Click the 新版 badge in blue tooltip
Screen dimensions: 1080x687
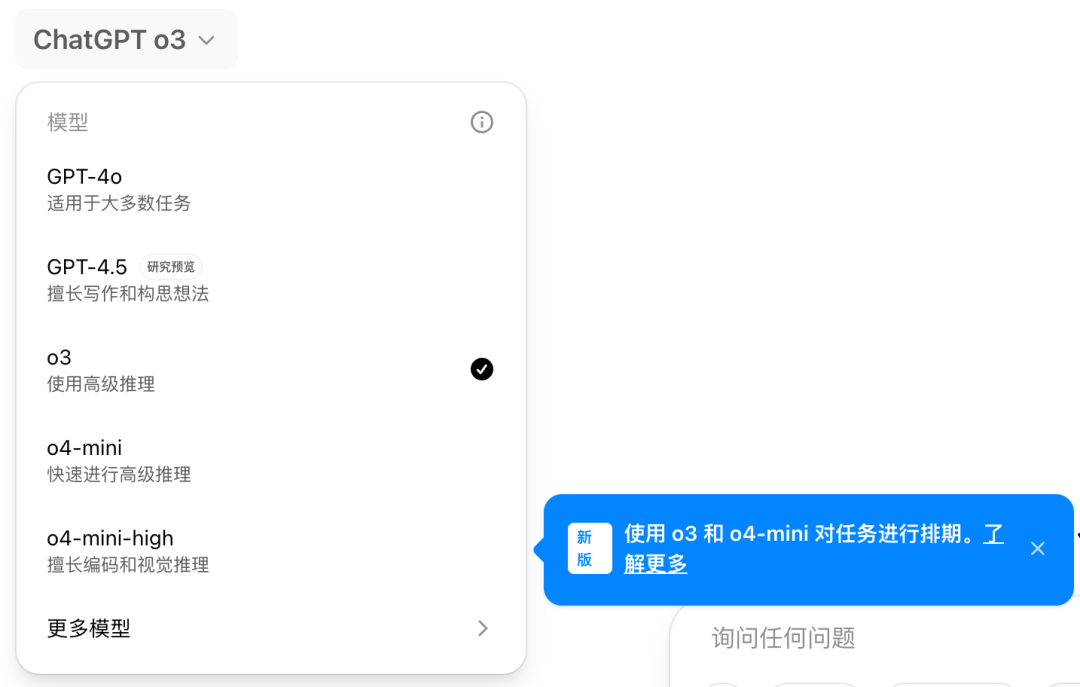click(x=590, y=548)
